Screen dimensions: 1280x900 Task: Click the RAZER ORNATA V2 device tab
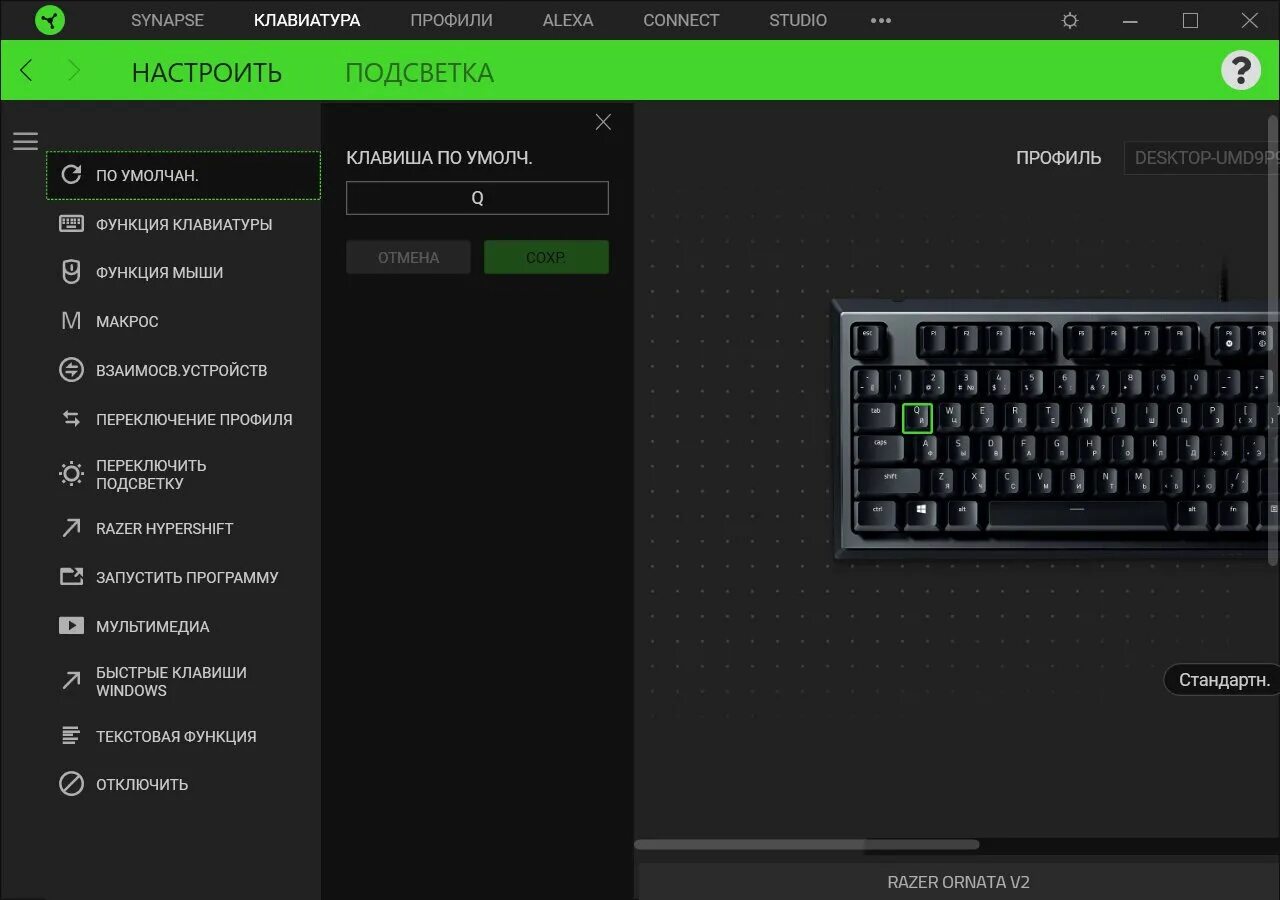(x=958, y=882)
